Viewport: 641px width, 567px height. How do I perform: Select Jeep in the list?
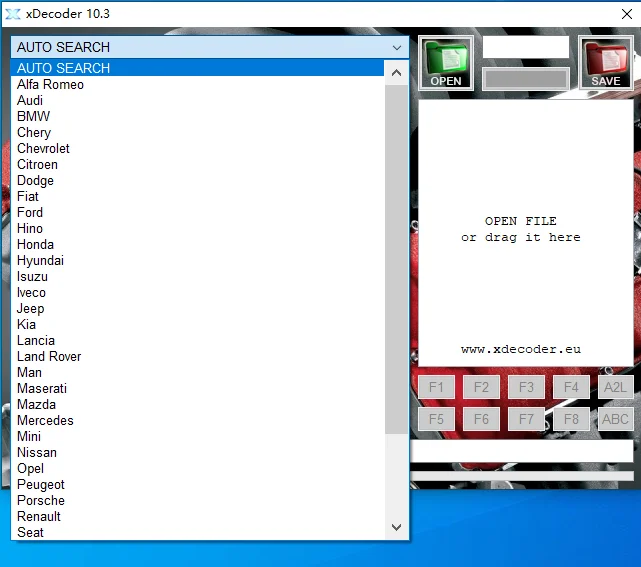(x=197, y=308)
